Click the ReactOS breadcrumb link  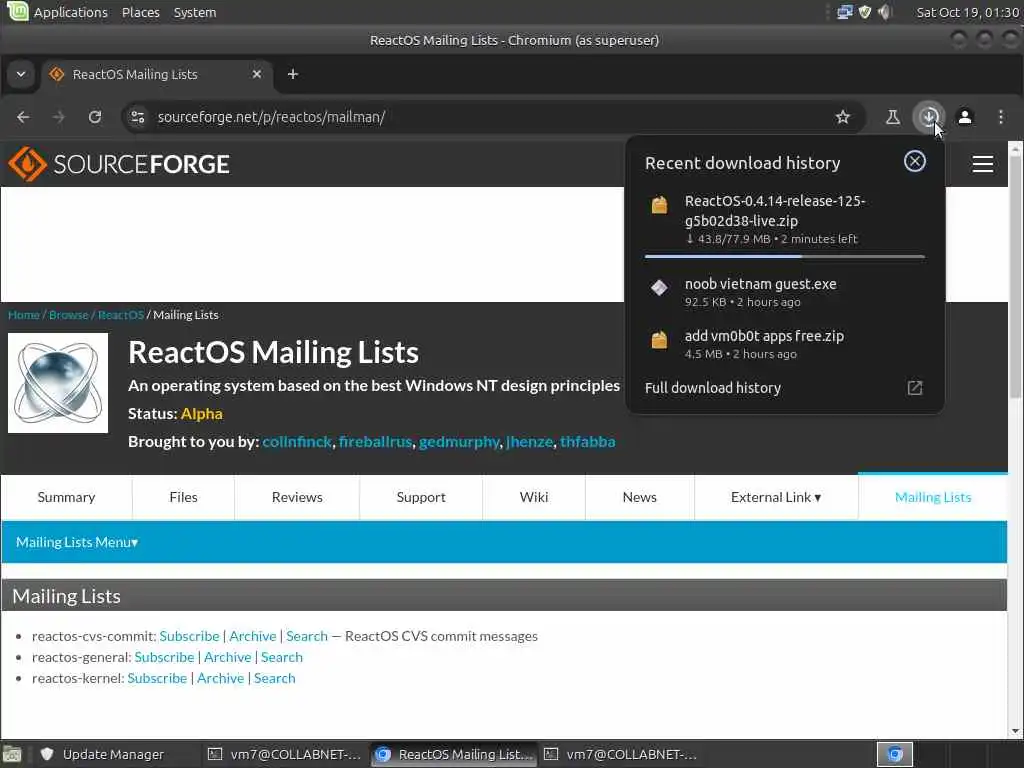click(x=121, y=315)
